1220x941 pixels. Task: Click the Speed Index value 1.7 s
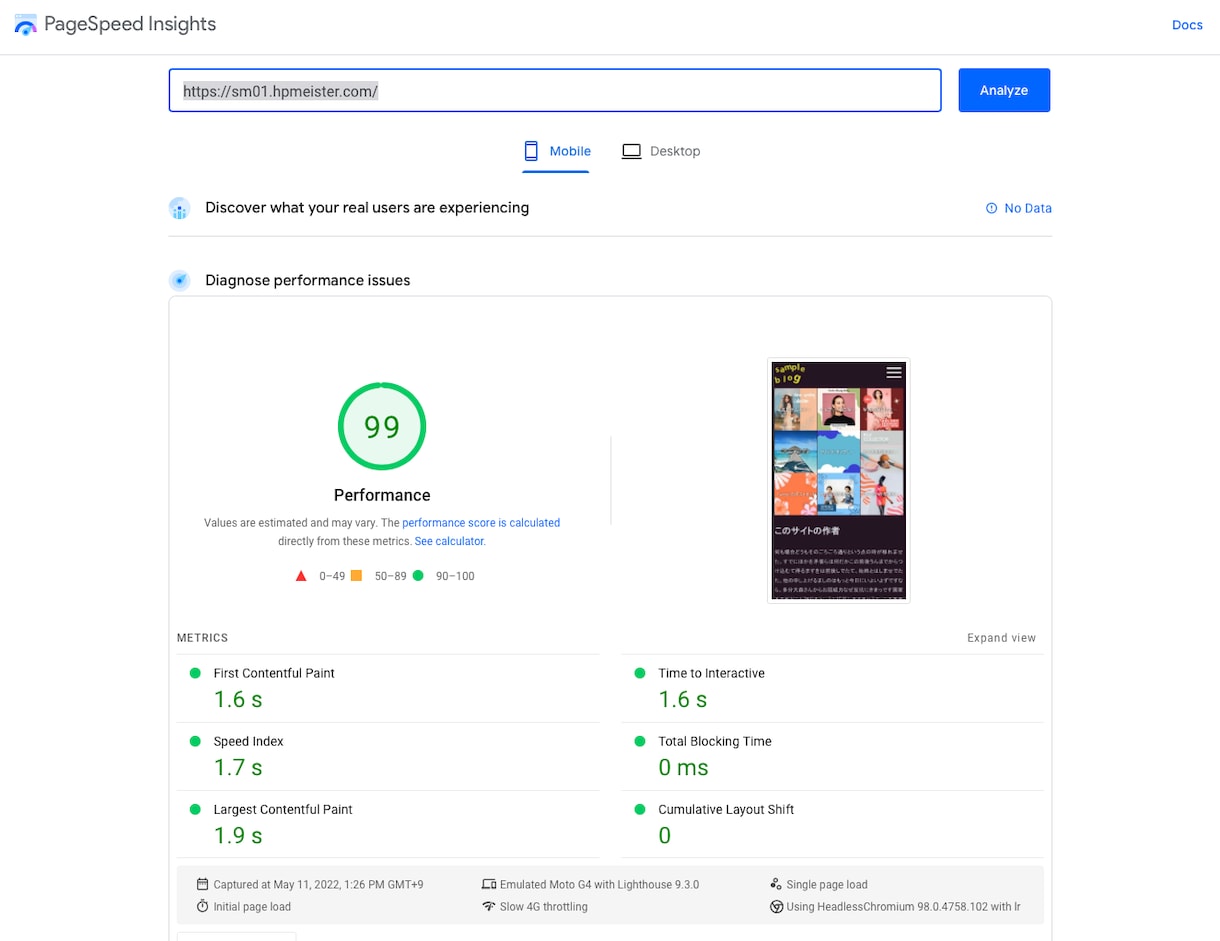click(238, 768)
